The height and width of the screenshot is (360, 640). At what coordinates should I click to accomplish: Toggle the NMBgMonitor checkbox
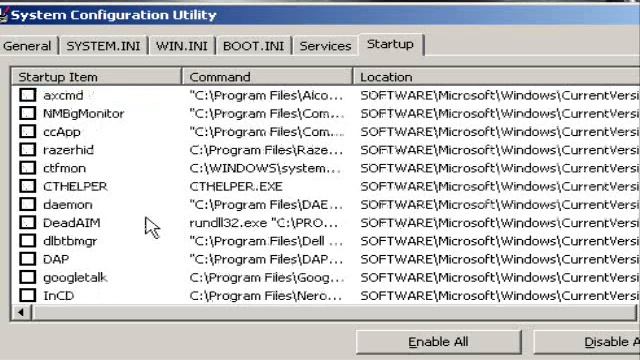pos(27,113)
